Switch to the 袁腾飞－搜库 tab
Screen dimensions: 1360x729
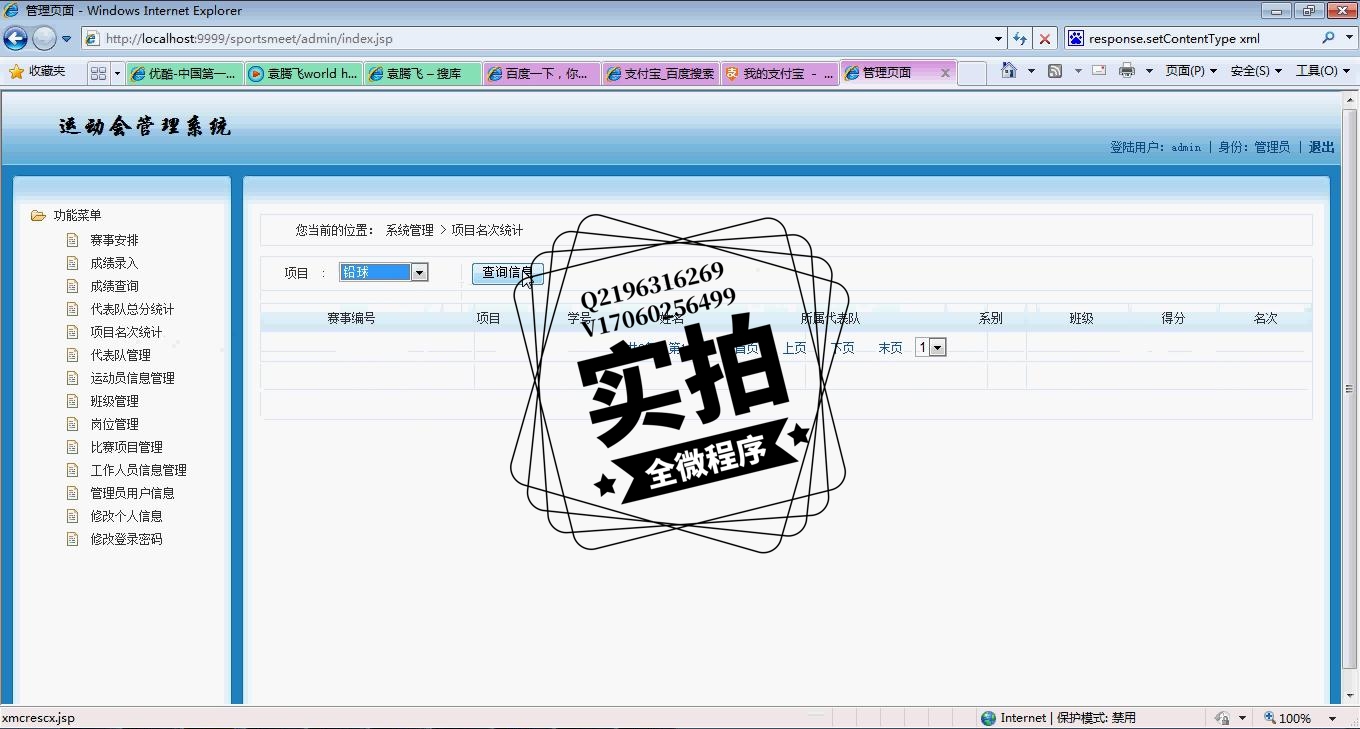coord(423,73)
